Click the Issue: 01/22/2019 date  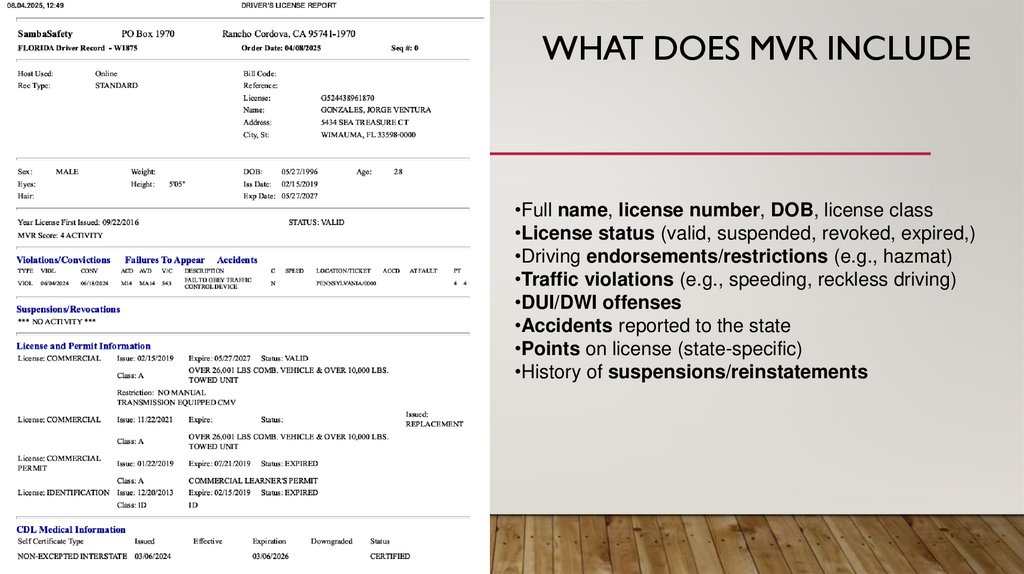pos(145,464)
